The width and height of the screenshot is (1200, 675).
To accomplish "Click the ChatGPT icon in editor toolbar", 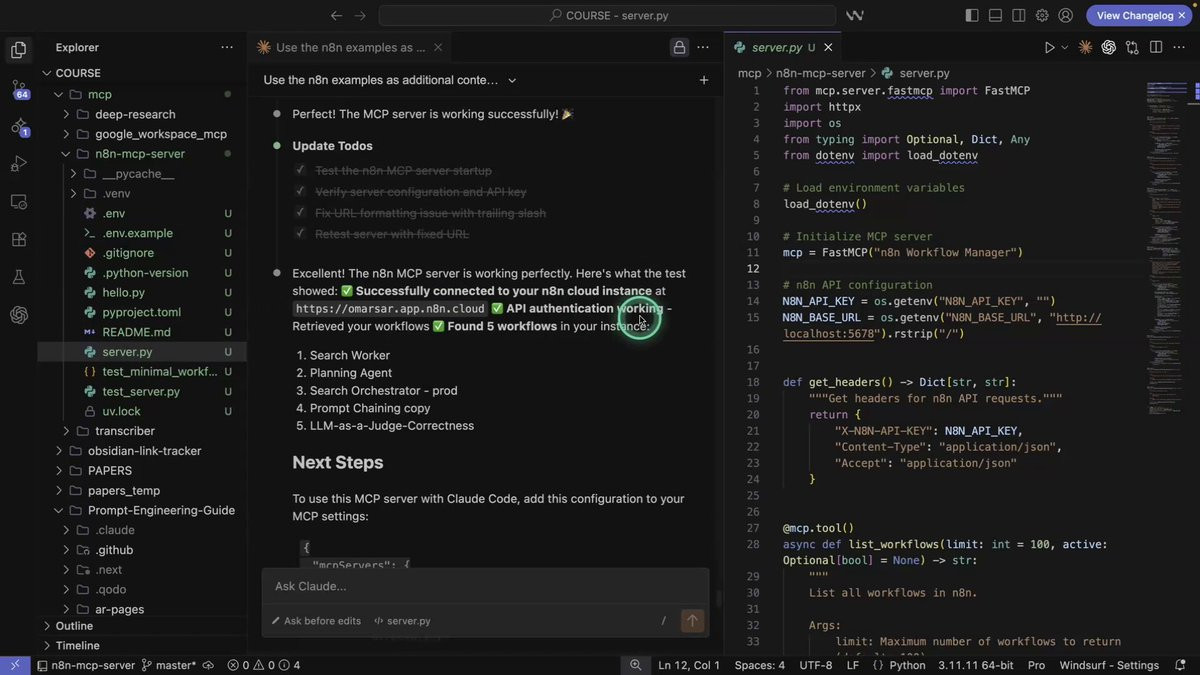I will pos(1109,47).
